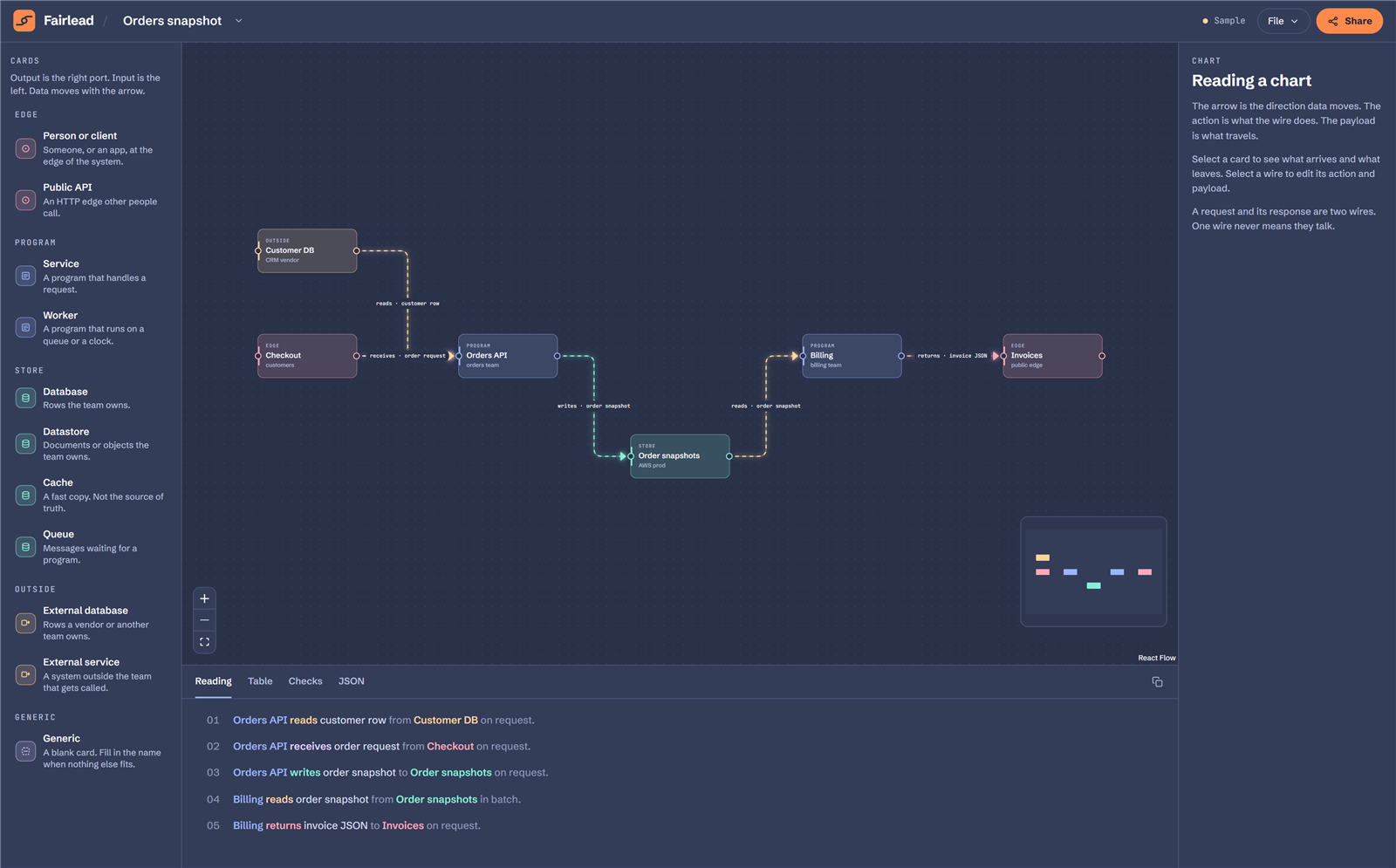This screenshot has width=1396, height=868.
Task: Zoom in on the canvas
Action: click(204, 598)
